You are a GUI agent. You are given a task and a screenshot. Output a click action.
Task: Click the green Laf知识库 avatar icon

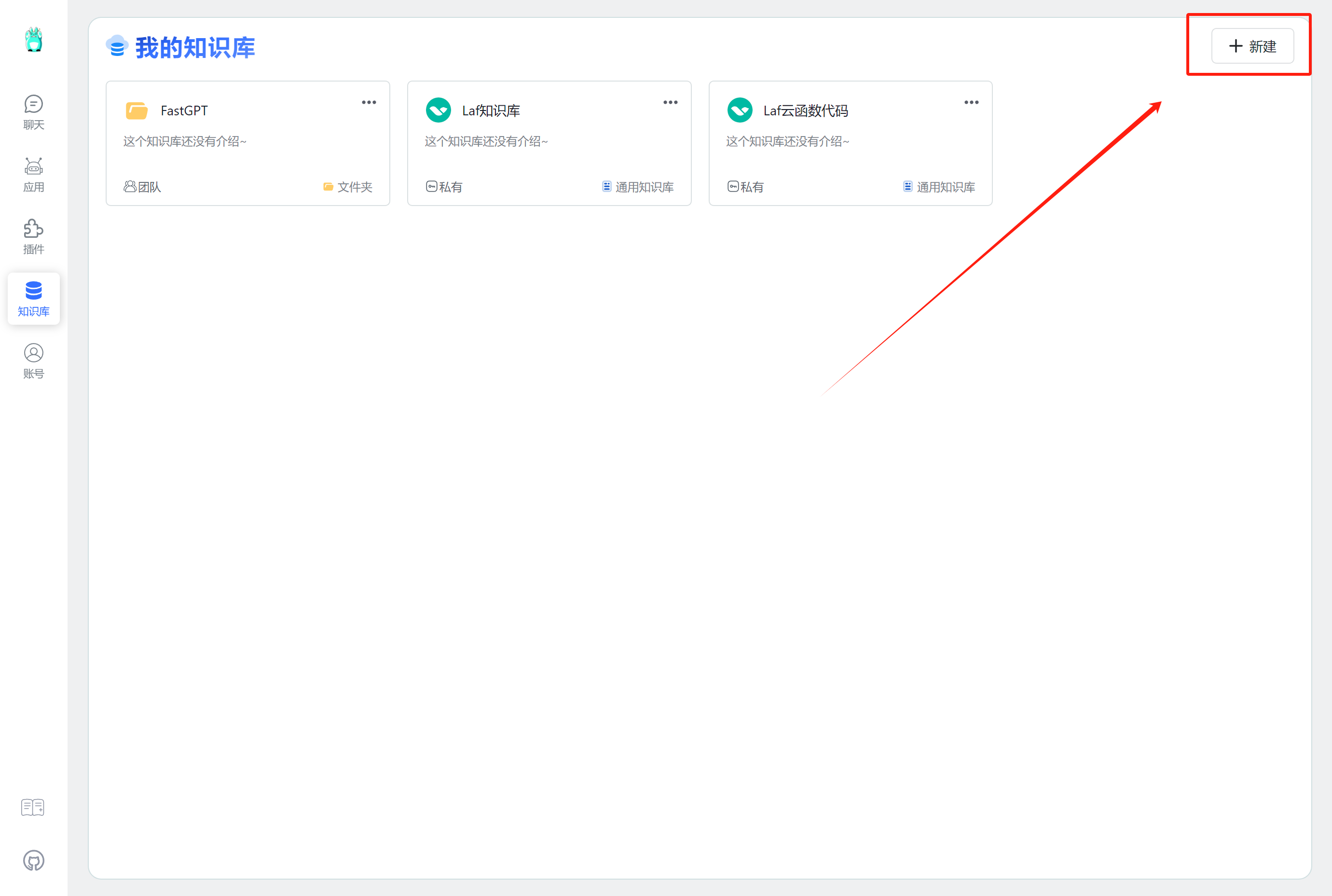pyautogui.click(x=438, y=110)
